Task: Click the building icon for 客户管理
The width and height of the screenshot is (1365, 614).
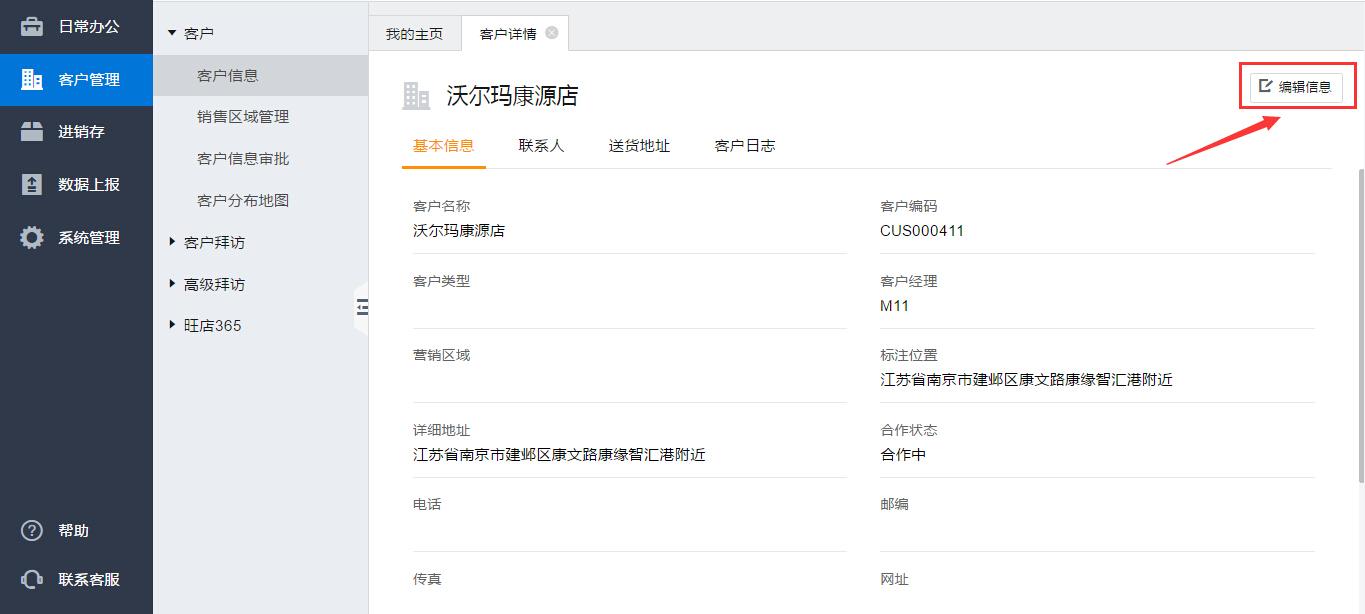Action: click(x=32, y=80)
